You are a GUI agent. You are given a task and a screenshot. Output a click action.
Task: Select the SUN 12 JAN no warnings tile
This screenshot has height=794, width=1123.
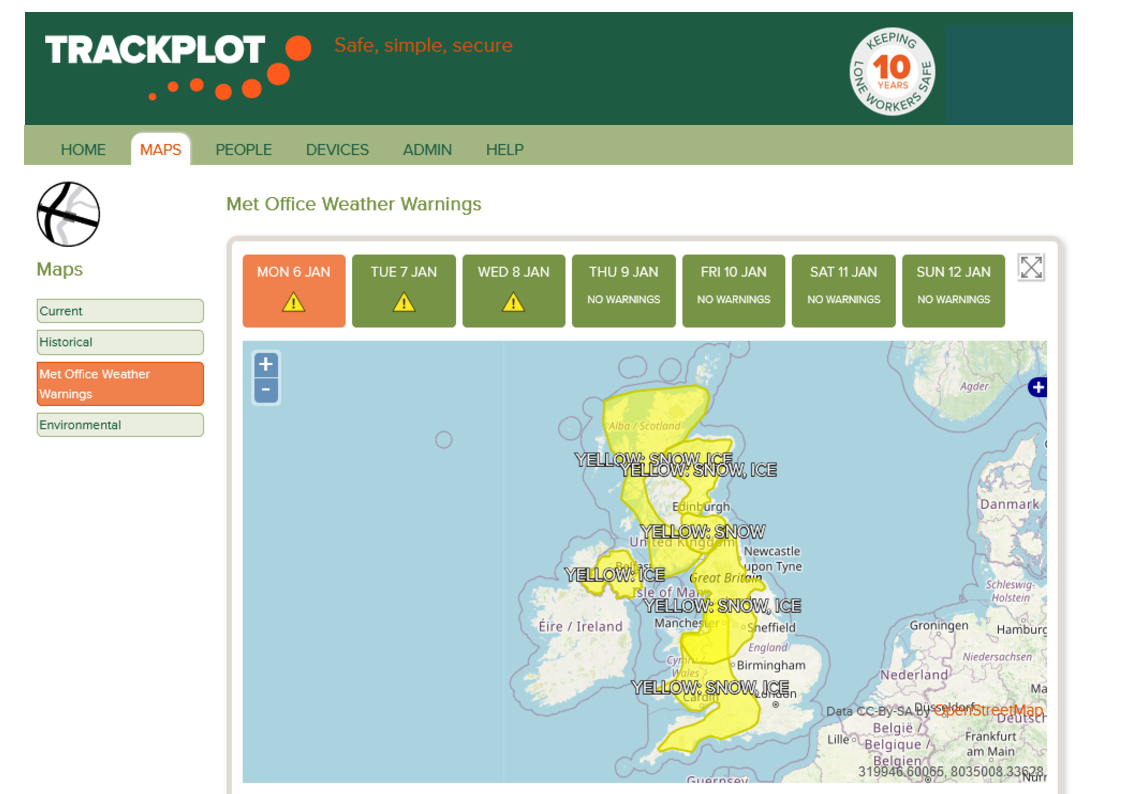point(953,291)
